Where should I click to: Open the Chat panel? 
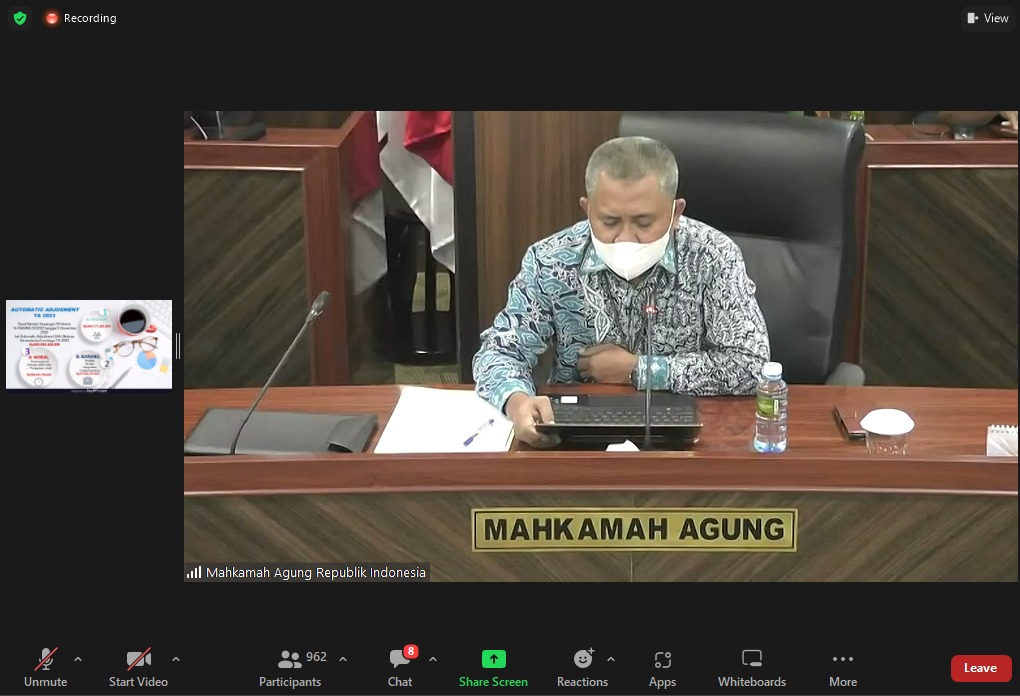pos(400,667)
